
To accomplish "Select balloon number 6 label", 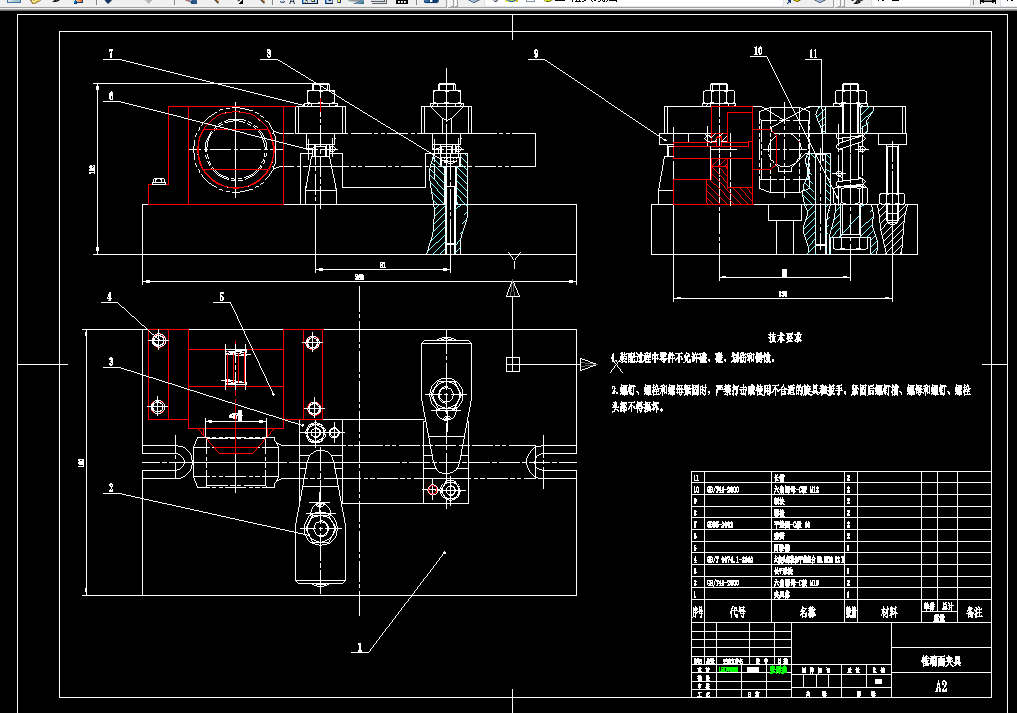I will point(111,95).
